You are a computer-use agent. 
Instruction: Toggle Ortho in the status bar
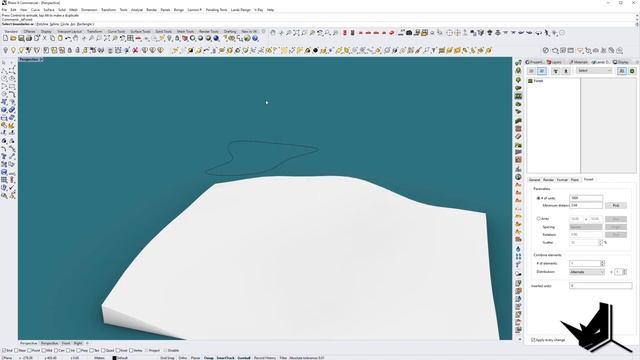182,358
